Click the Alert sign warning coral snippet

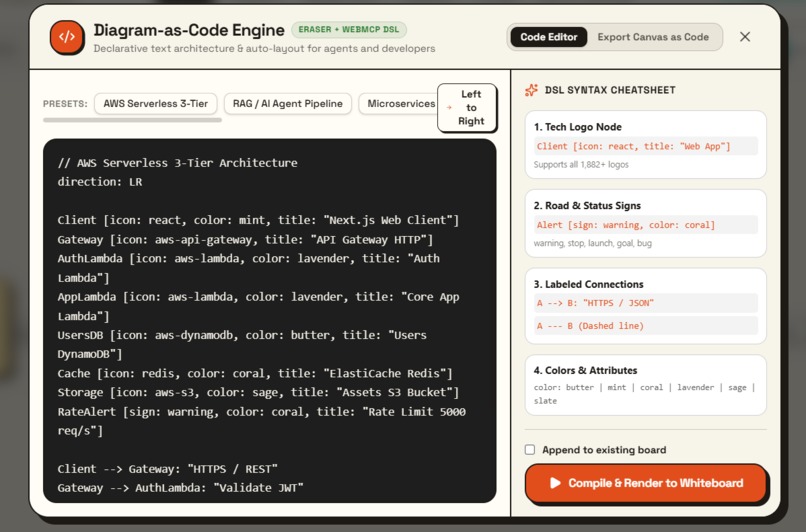pos(646,225)
